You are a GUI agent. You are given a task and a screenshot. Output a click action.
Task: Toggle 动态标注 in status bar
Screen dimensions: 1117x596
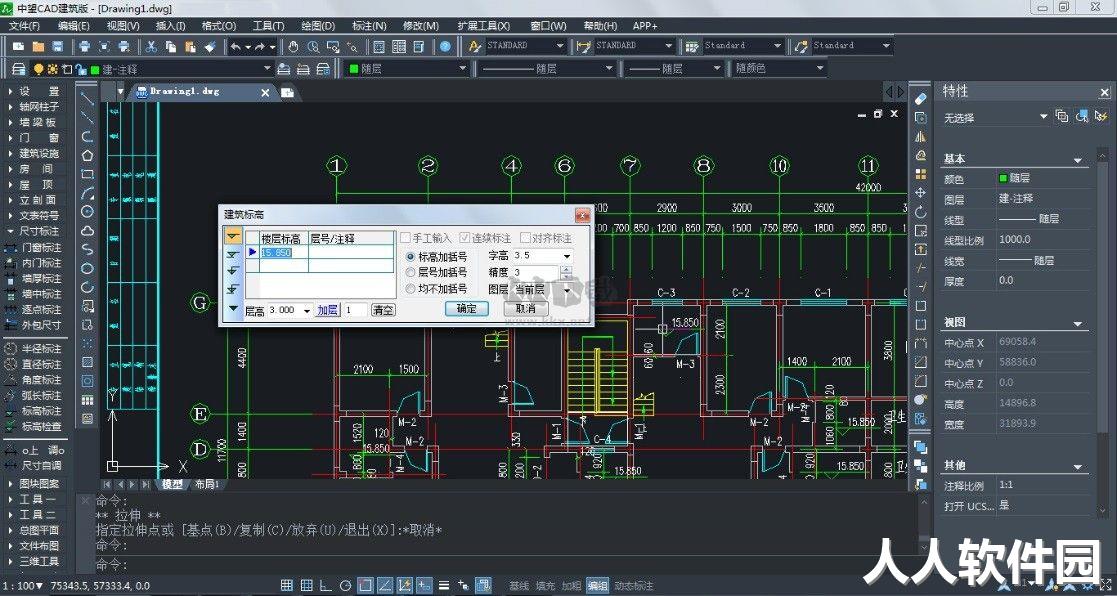633,585
